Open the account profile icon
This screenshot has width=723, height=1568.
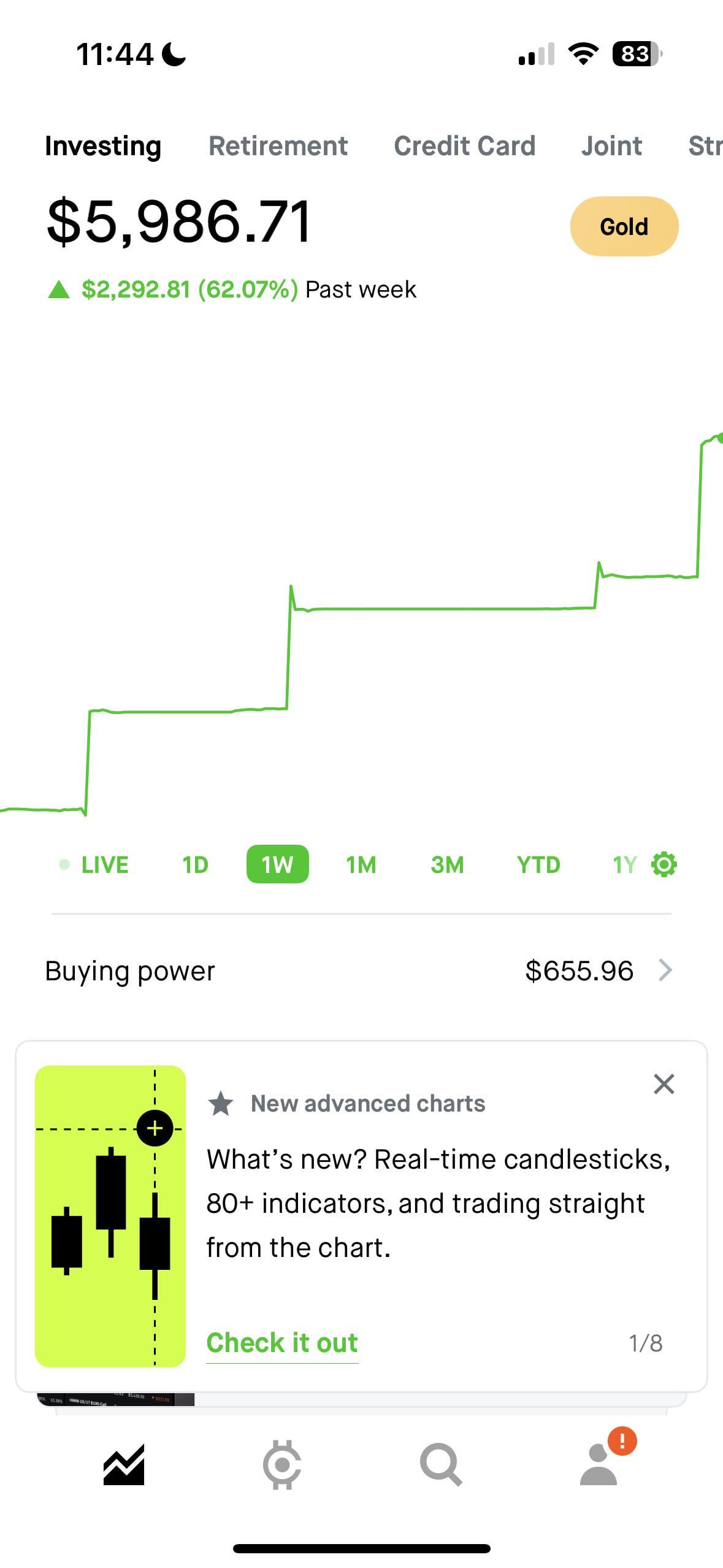tap(599, 1465)
